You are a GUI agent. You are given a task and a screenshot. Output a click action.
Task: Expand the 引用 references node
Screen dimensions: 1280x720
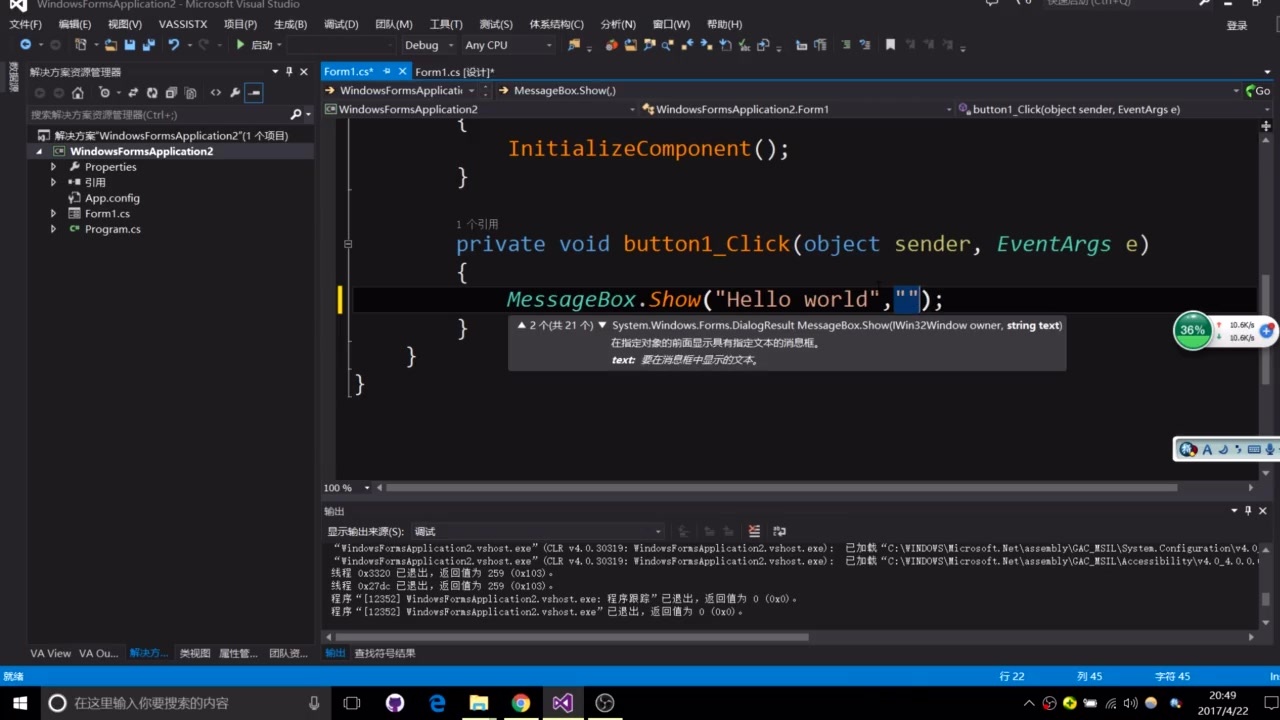(x=53, y=182)
